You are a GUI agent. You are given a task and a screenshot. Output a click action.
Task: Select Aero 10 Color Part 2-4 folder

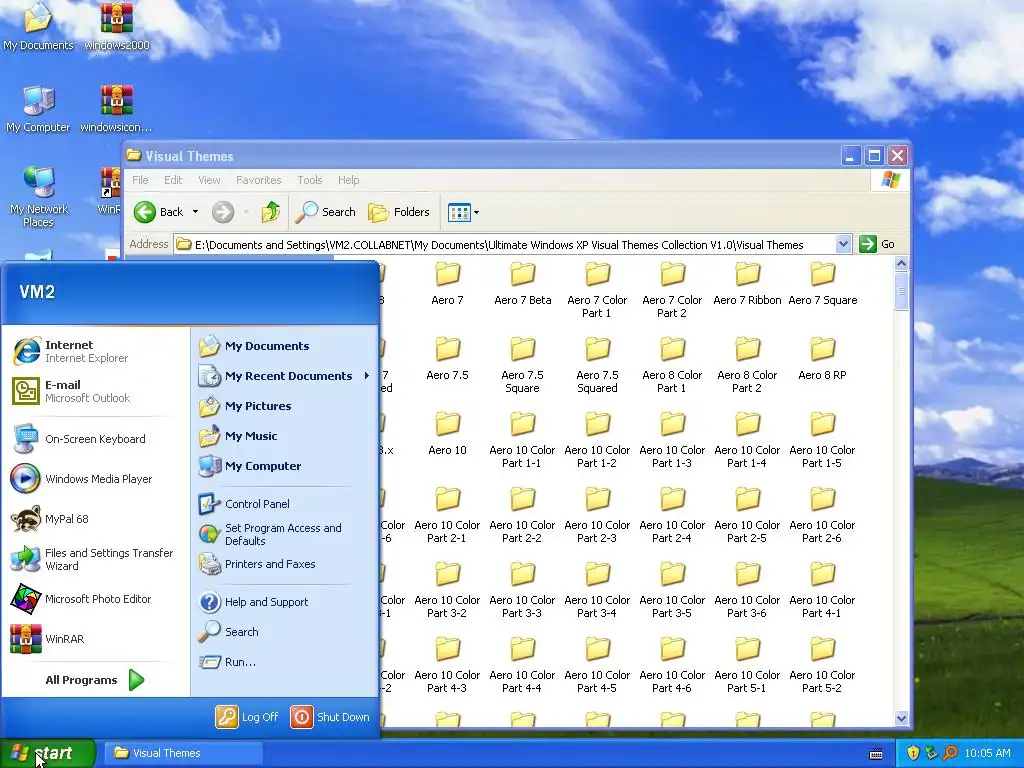click(672, 515)
